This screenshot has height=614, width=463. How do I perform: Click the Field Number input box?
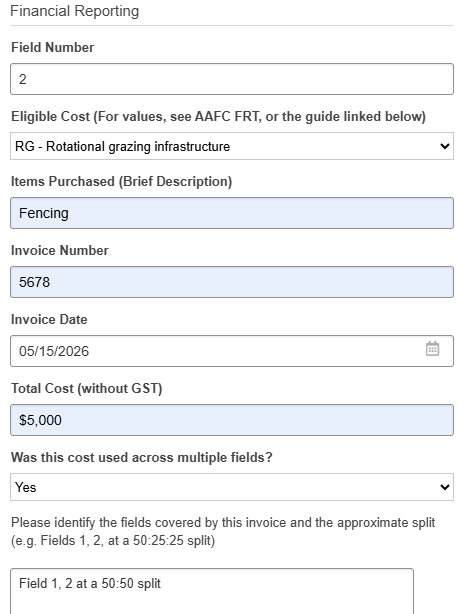coord(232,79)
